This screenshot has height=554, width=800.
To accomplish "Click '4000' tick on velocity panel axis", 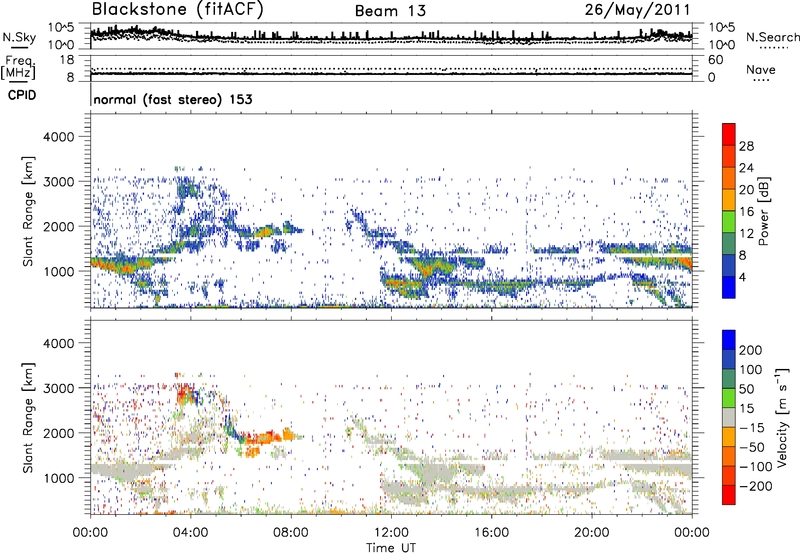I will pyautogui.click(x=58, y=343).
